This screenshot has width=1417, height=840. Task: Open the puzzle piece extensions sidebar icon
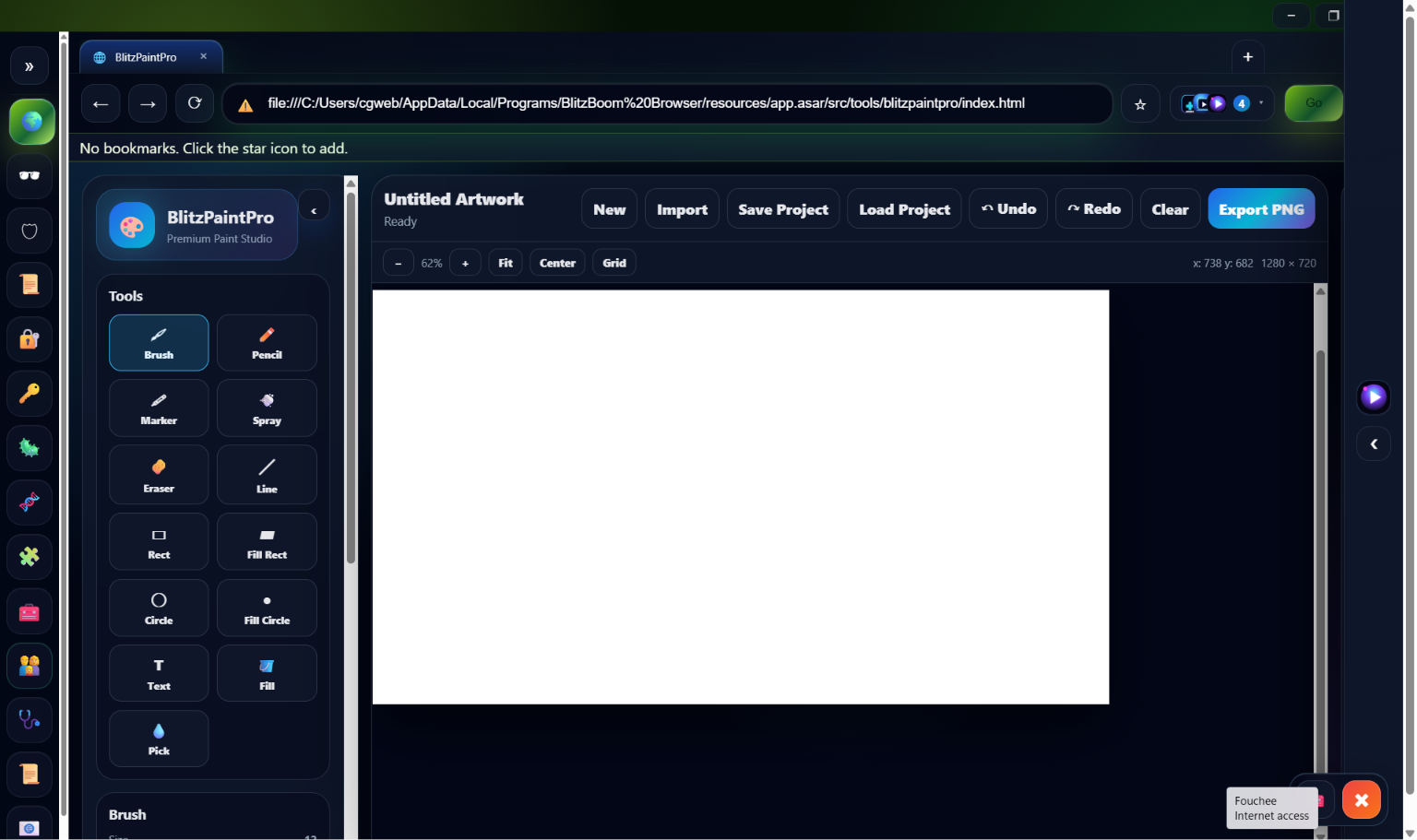[x=30, y=557]
